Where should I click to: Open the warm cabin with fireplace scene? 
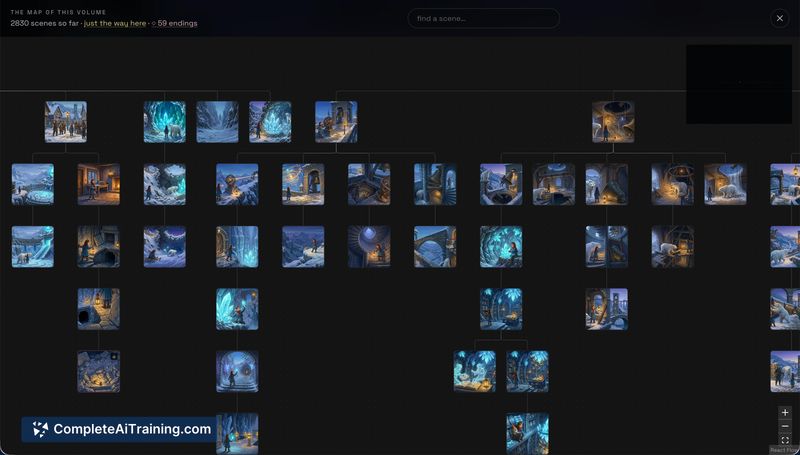click(98, 184)
